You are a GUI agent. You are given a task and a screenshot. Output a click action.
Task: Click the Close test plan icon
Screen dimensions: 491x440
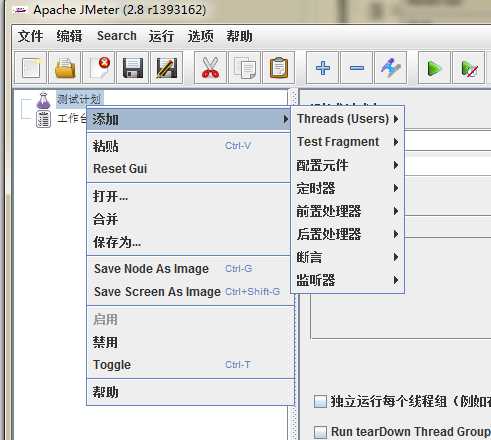(99, 68)
